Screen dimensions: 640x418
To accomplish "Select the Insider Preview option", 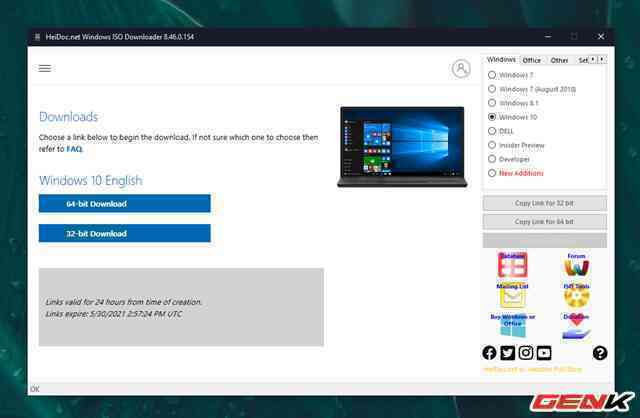I will [492, 145].
